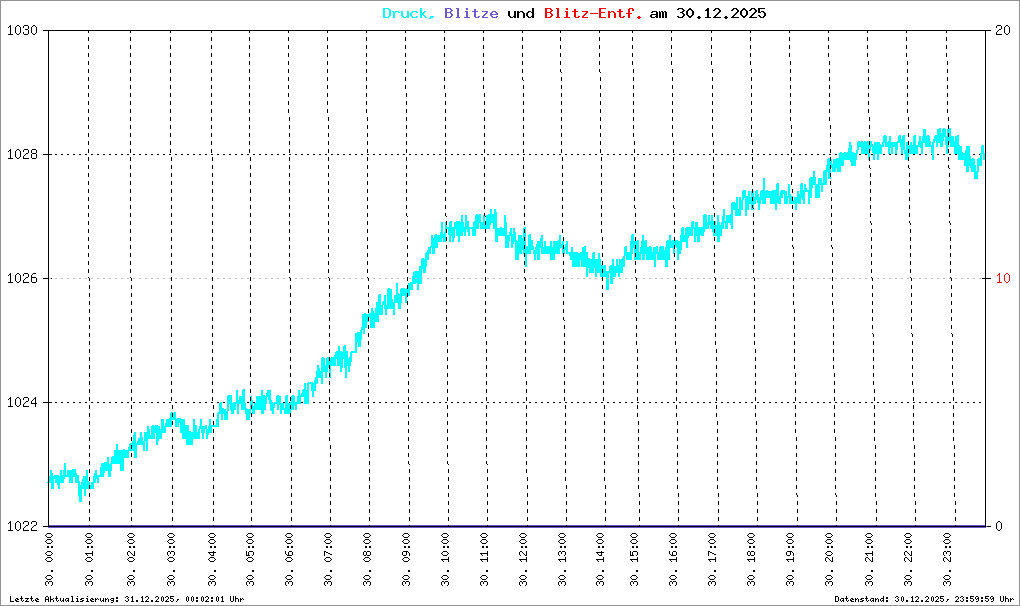Click the blue 'Blitze' legend label
This screenshot has width=1020, height=606.
[472, 14]
